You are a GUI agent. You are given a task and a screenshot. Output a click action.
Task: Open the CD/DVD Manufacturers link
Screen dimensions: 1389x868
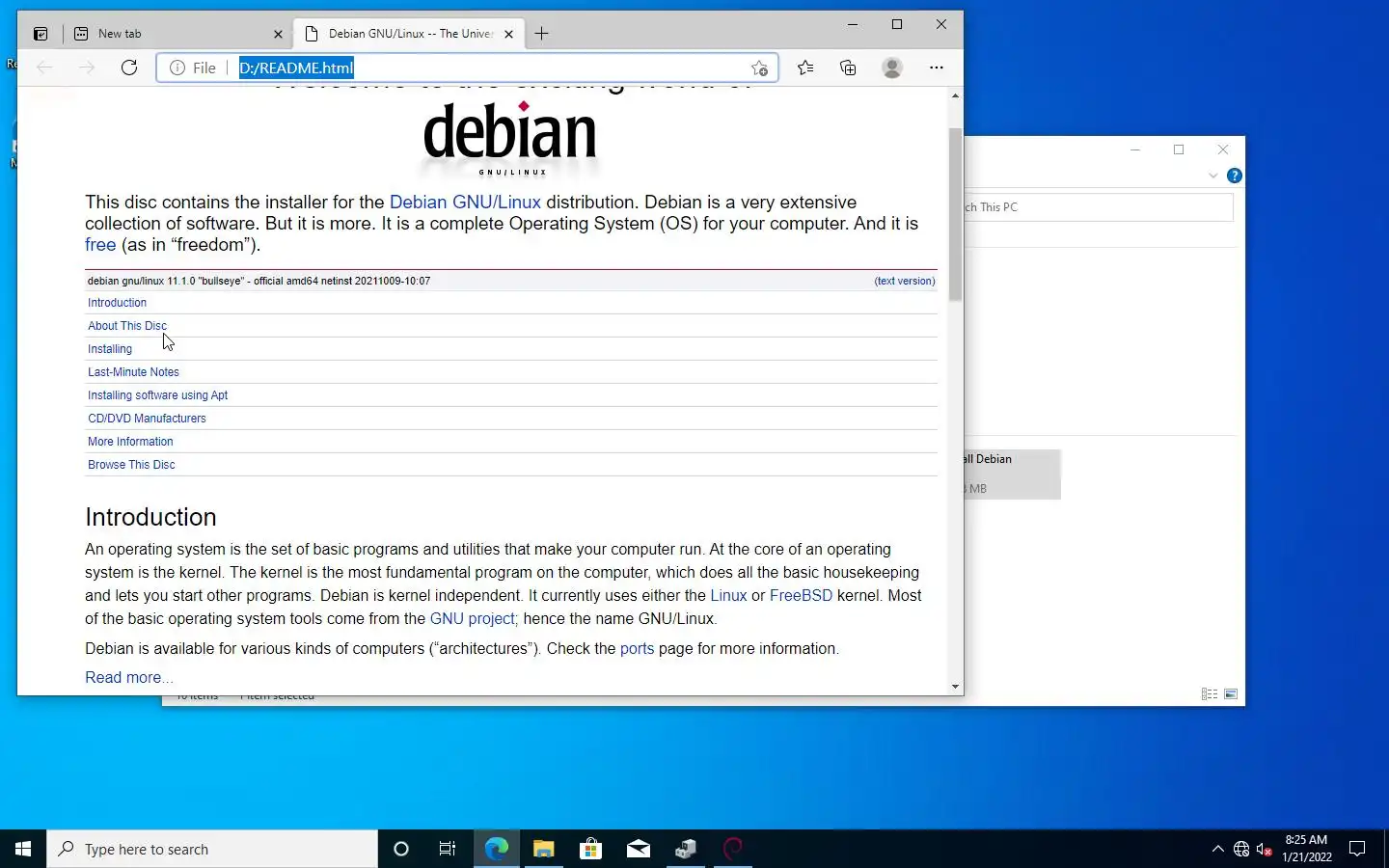point(147,419)
